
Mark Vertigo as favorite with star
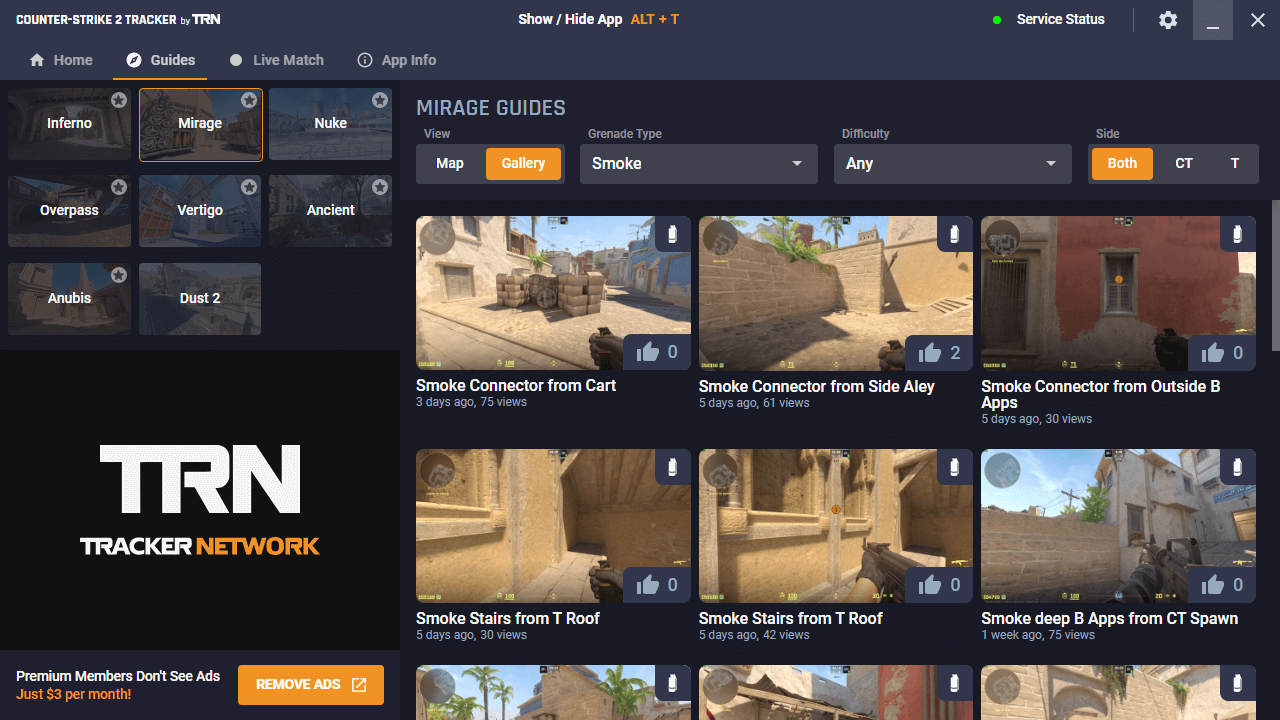[x=249, y=187]
